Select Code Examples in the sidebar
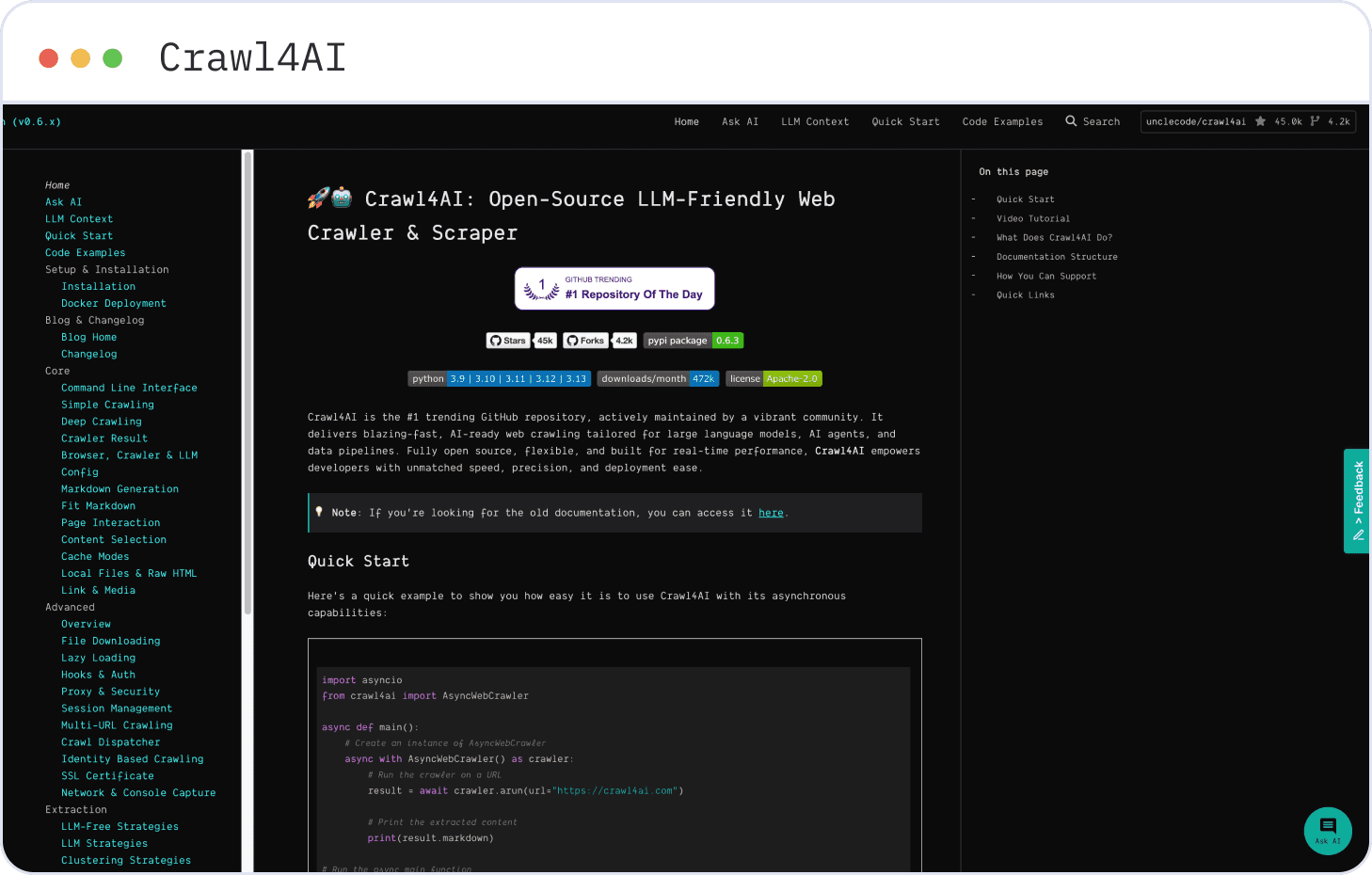 [85, 253]
